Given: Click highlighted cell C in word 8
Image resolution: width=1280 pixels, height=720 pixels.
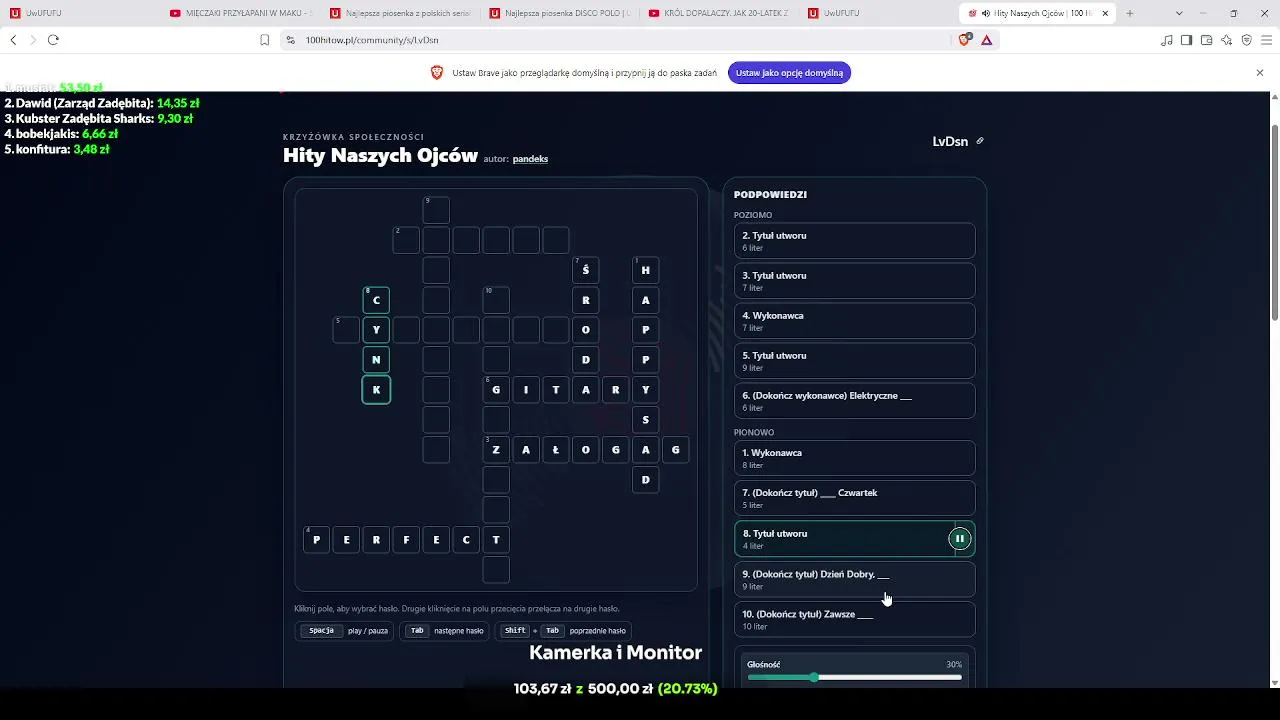Looking at the screenshot, I should tap(376, 300).
